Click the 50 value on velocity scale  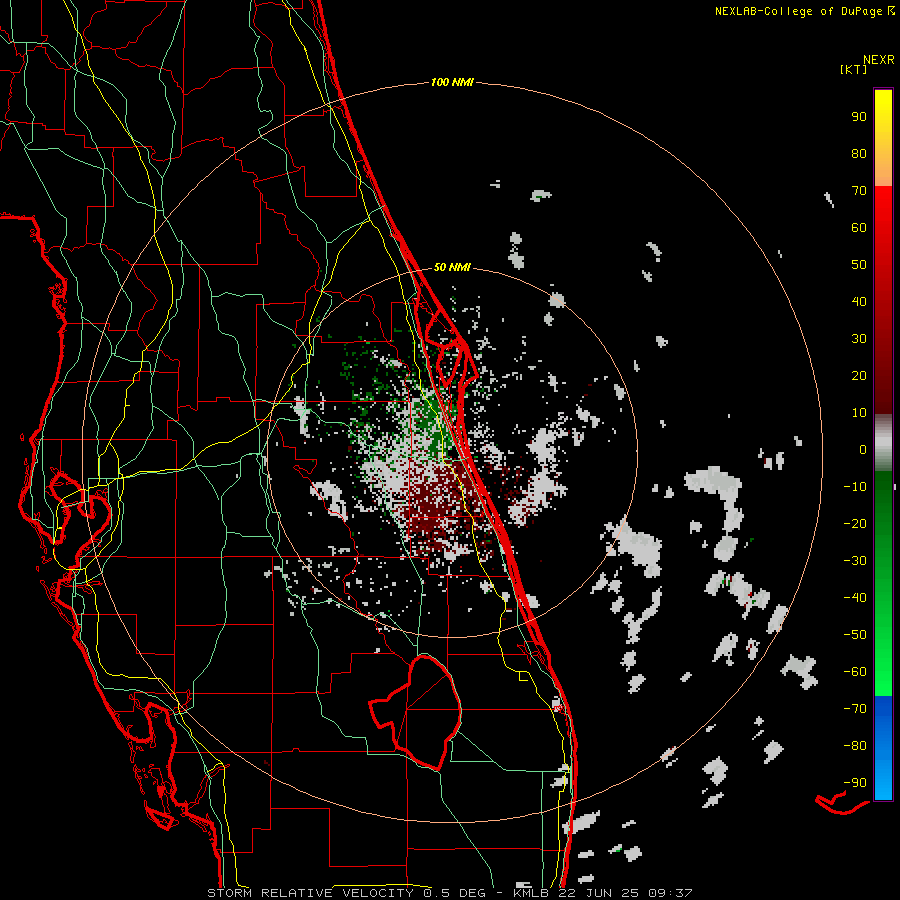tap(859, 265)
